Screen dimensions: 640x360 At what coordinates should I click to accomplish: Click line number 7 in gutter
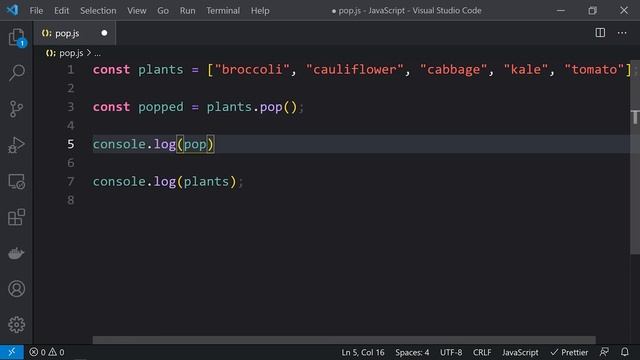point(71,181)
